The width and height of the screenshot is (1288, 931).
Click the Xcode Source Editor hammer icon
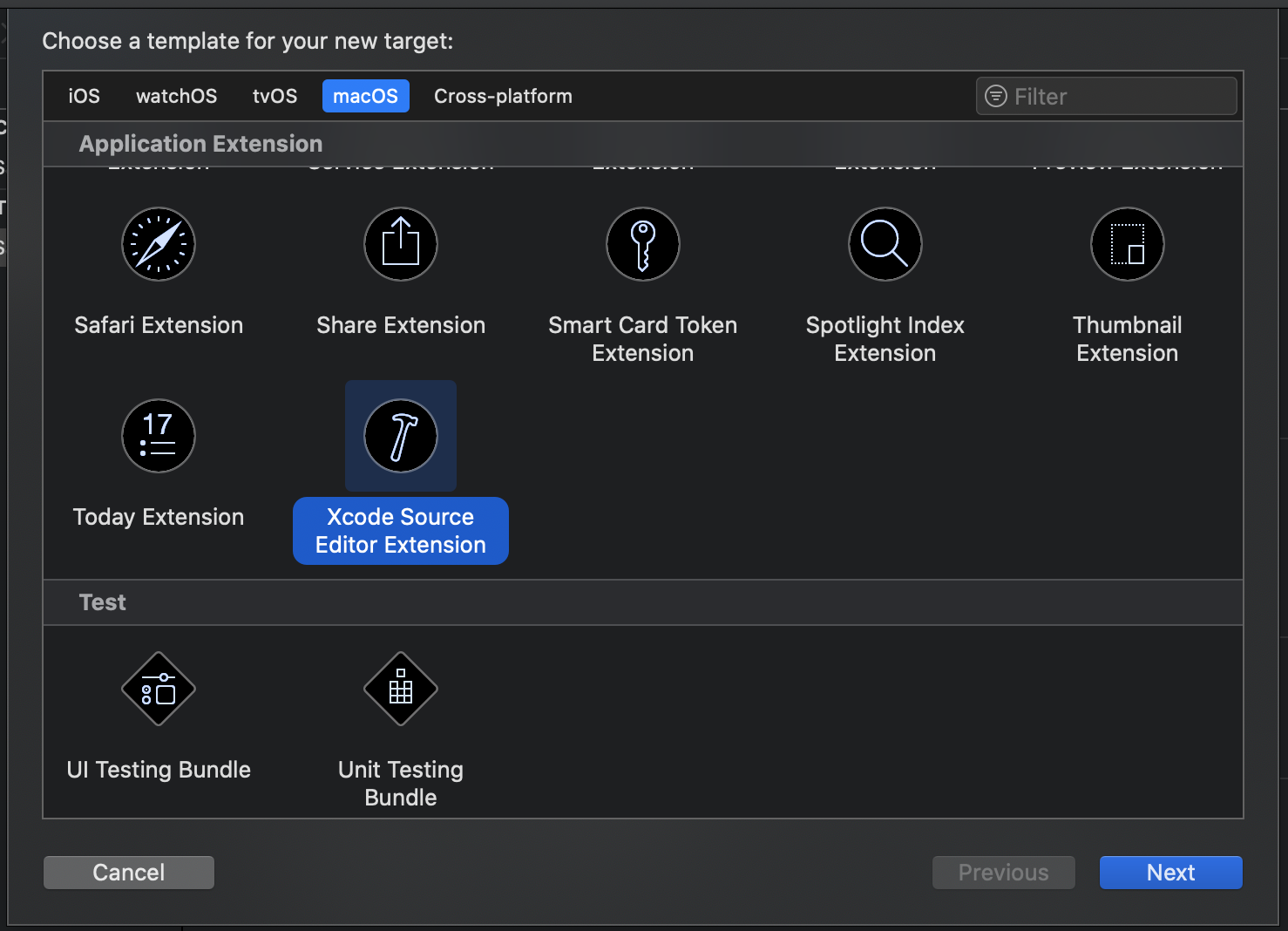tap(401, 436)
